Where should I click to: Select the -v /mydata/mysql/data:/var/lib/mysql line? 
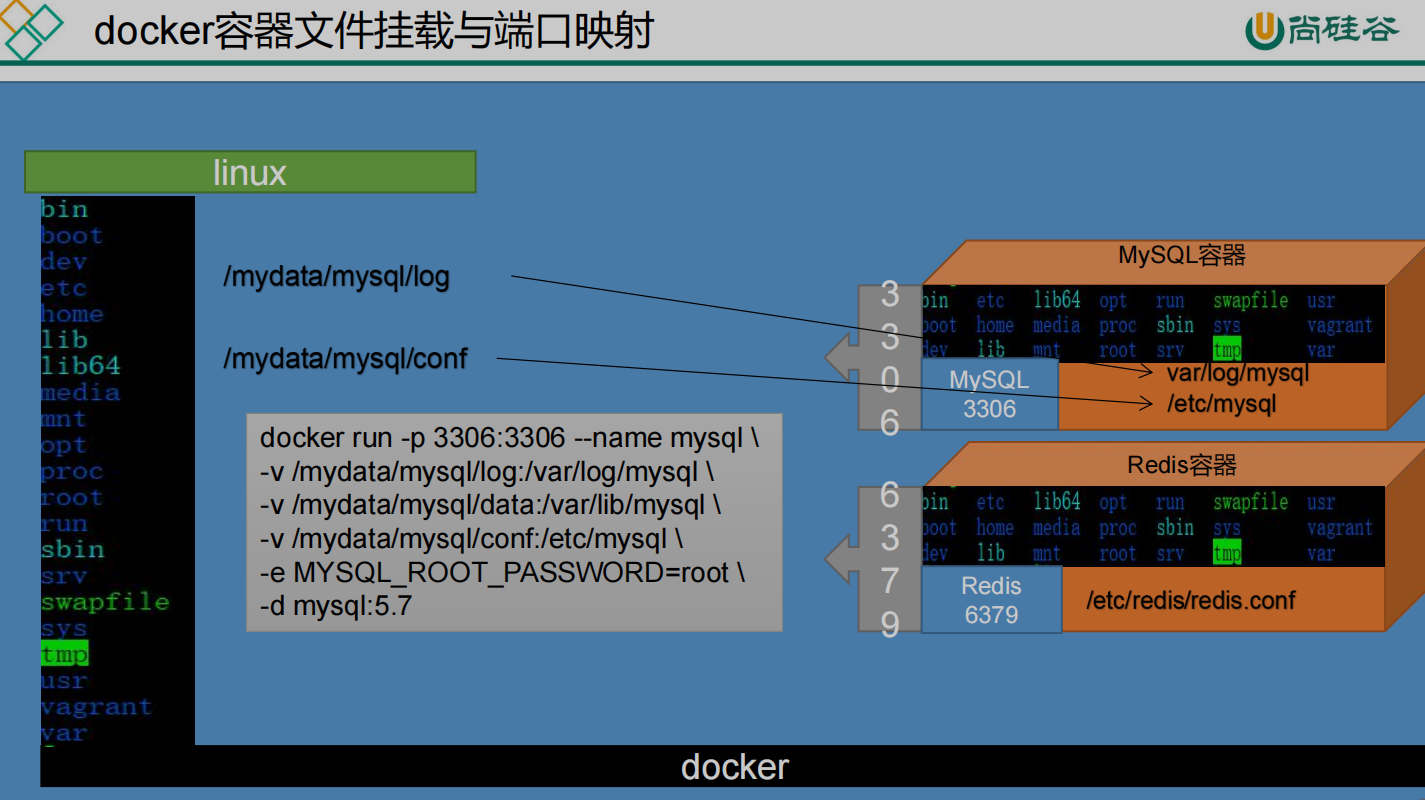[490, 505]
